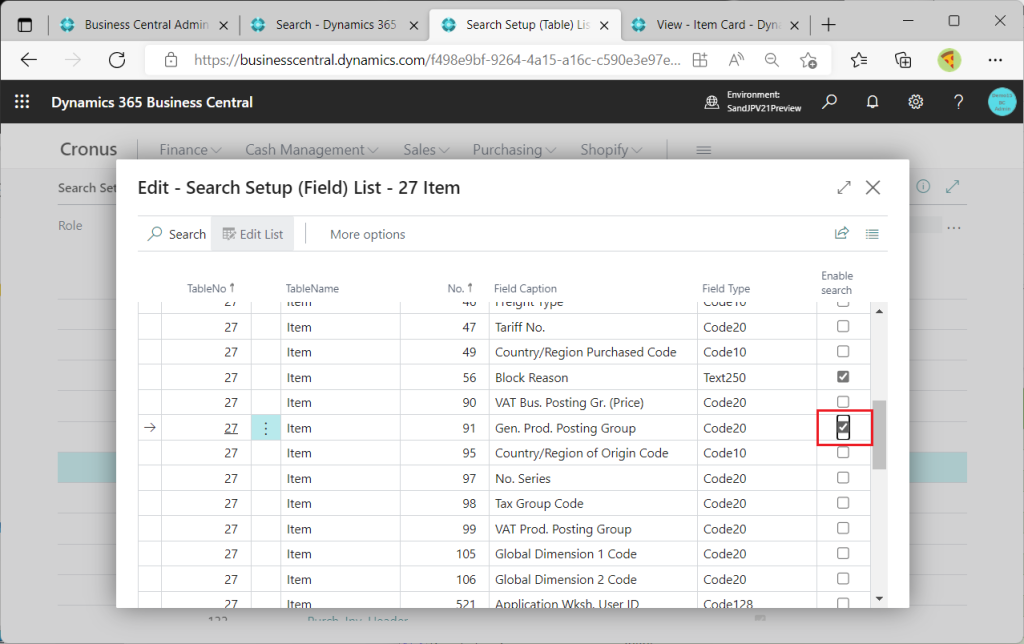Sort by the TableNo column header

point(210,288)
